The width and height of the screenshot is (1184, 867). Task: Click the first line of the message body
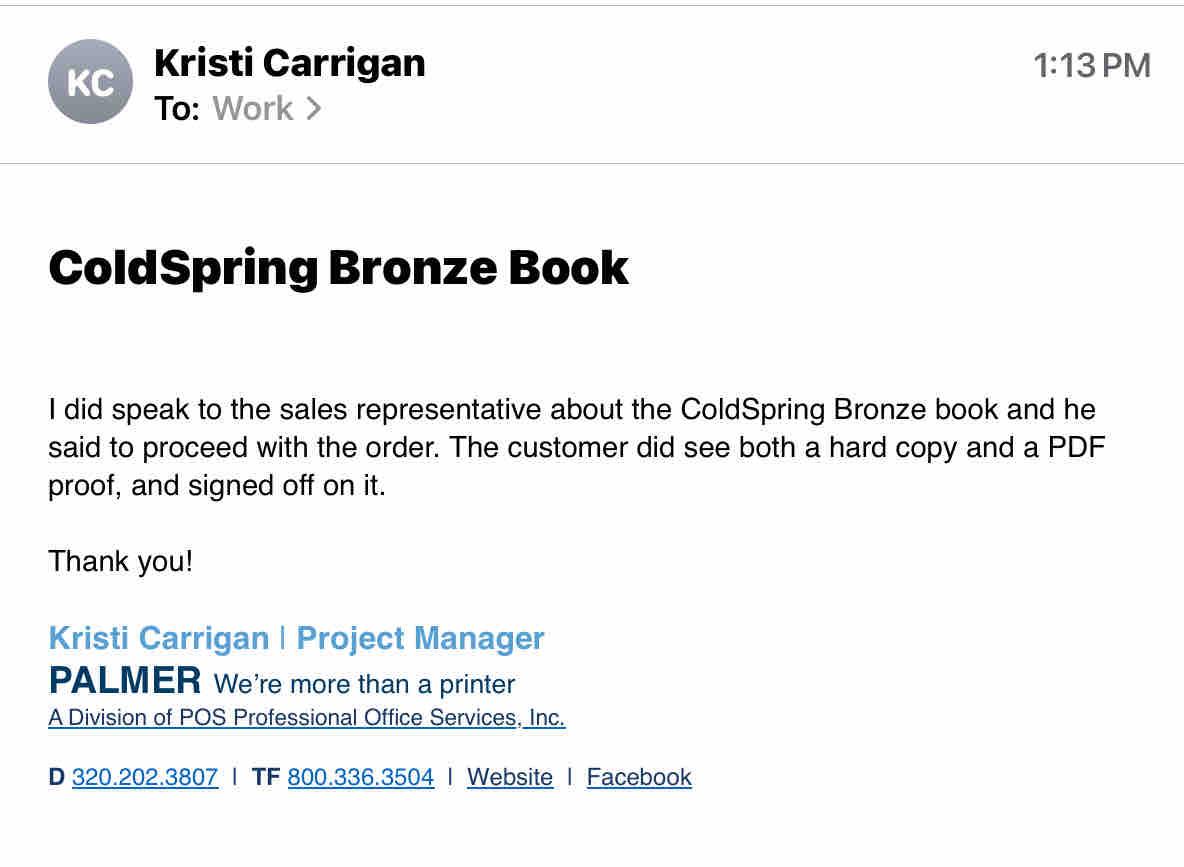571,410
